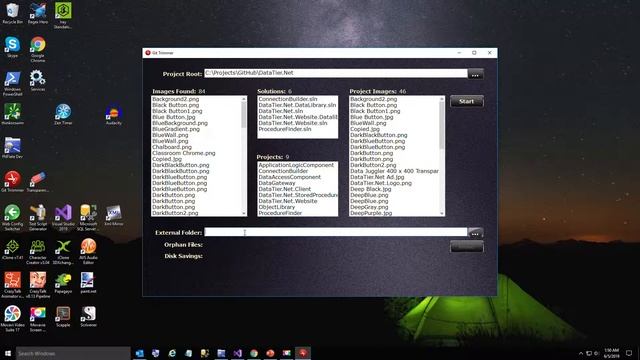
Task: Select Background2.png in Images Found list
Action: pyautogui.click(x=176, y=99)
